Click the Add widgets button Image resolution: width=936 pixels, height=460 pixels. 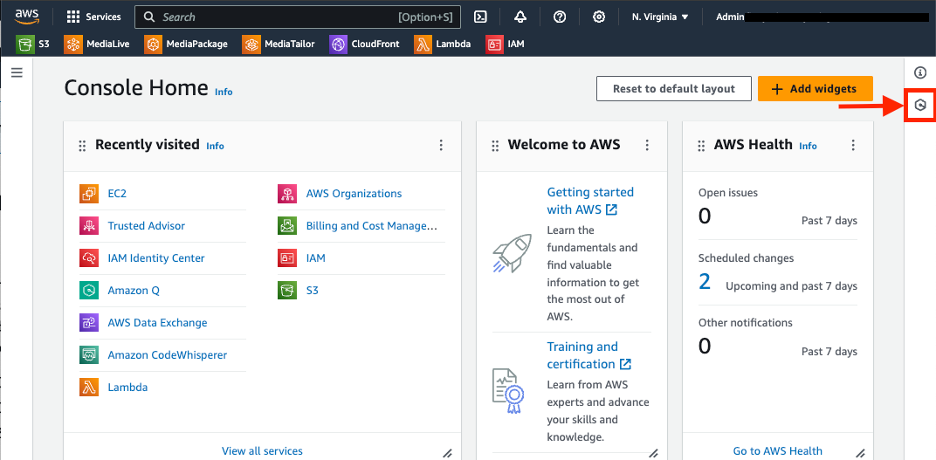814,88
